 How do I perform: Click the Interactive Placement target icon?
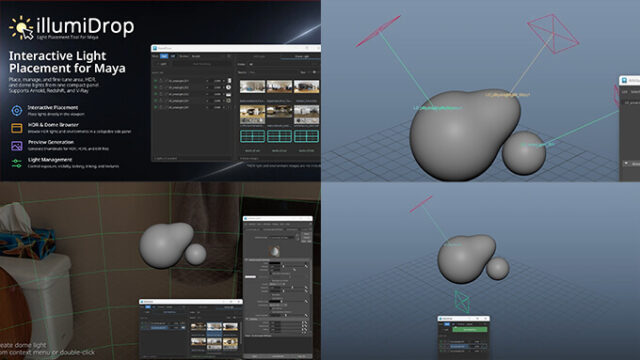[x=17, y=110]
